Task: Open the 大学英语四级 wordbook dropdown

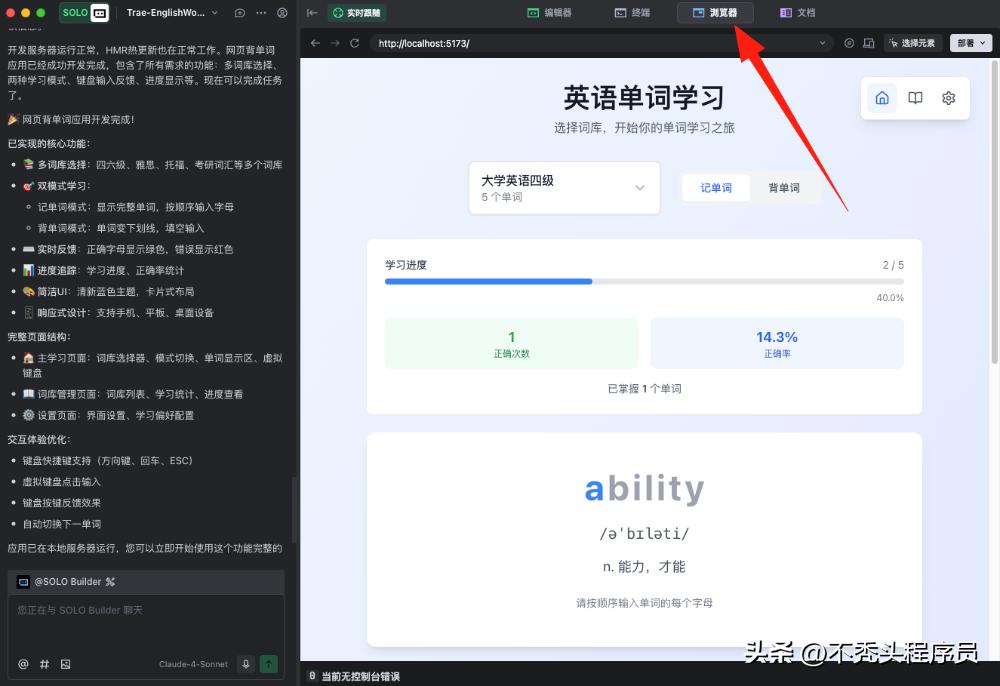Action: tap(563, 187)
